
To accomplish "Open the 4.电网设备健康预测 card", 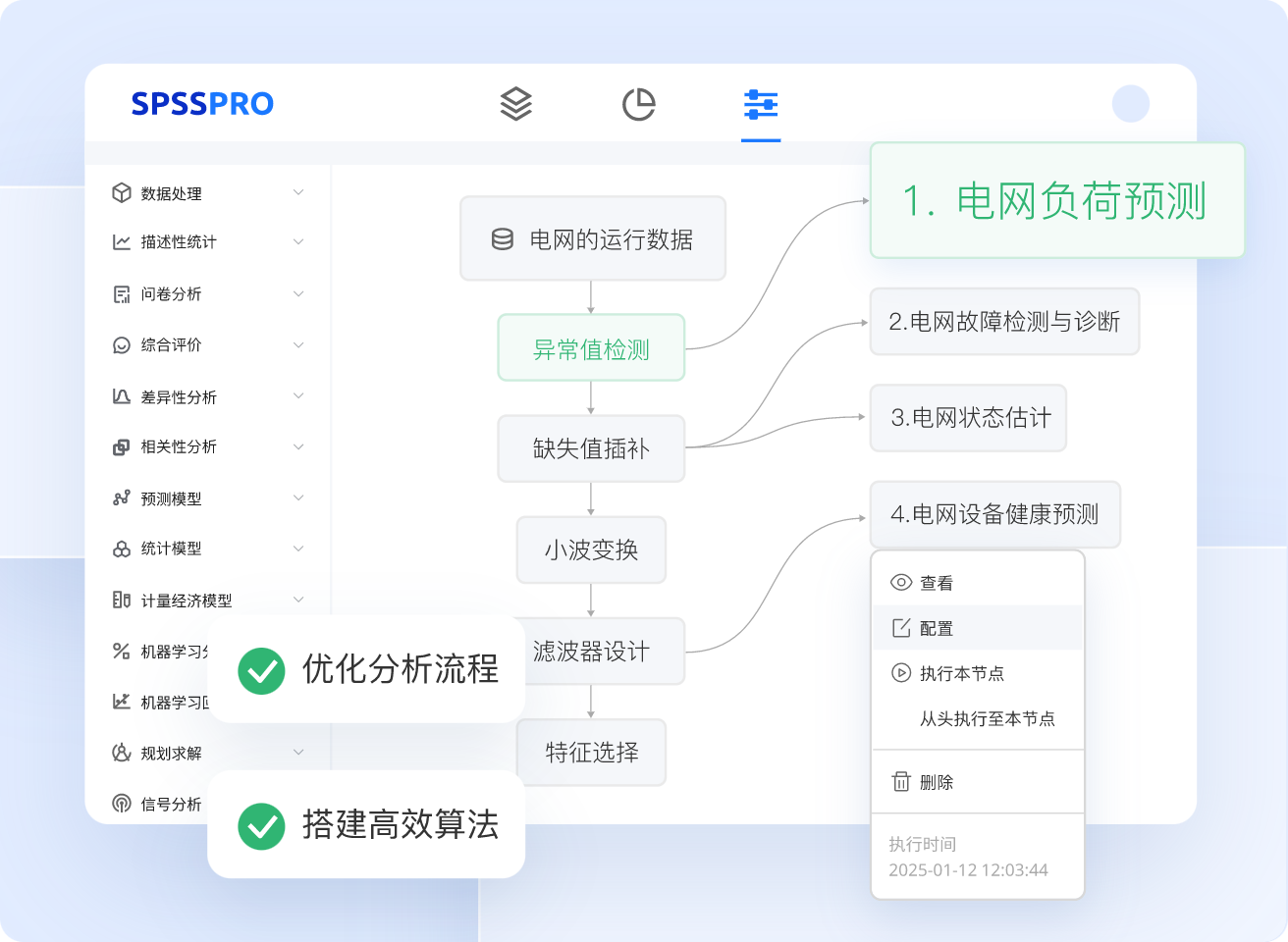I will 994,514.
